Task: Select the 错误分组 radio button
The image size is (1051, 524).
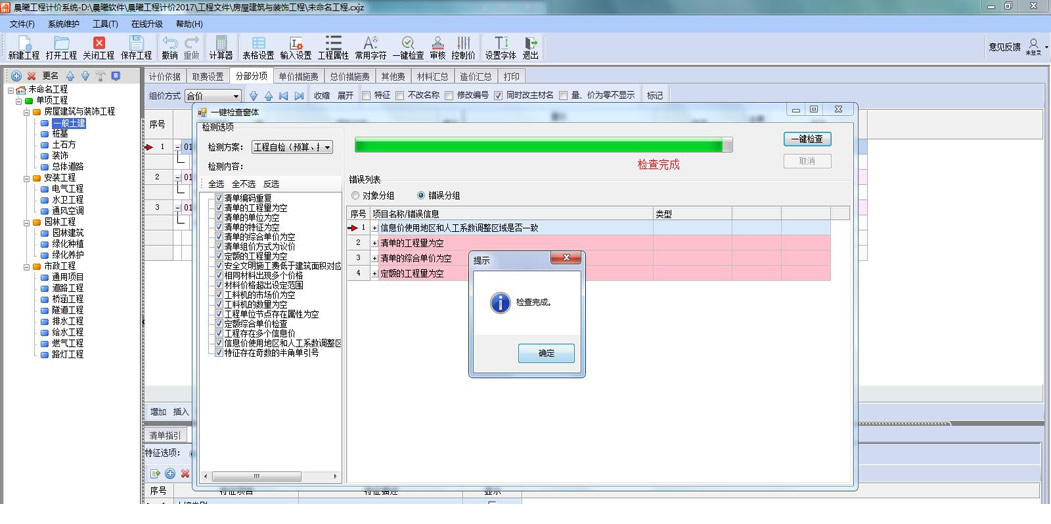Action: point(421,196)
